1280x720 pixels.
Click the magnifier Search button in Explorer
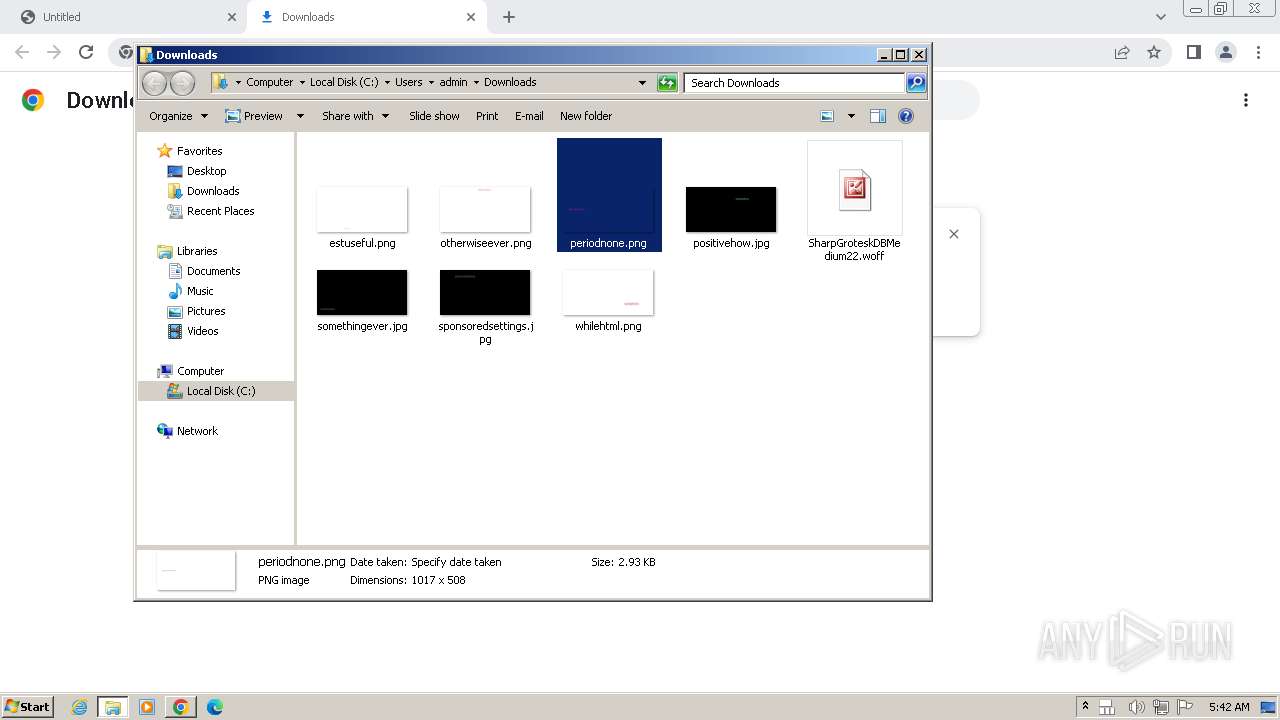point(916,83)
